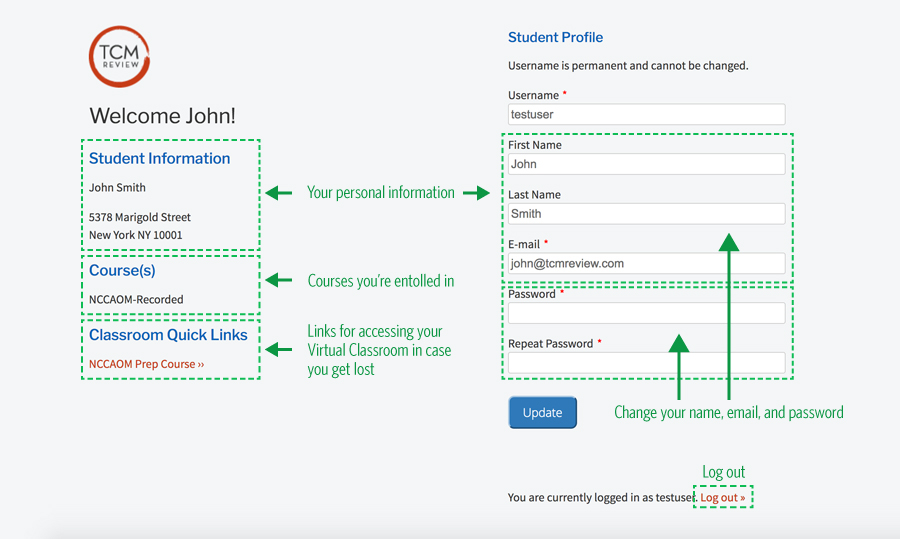The height and width of the screenshot is (539, 900).
Task: Click the NCCAOM-Recorded course text
Action: coord(136,299)
